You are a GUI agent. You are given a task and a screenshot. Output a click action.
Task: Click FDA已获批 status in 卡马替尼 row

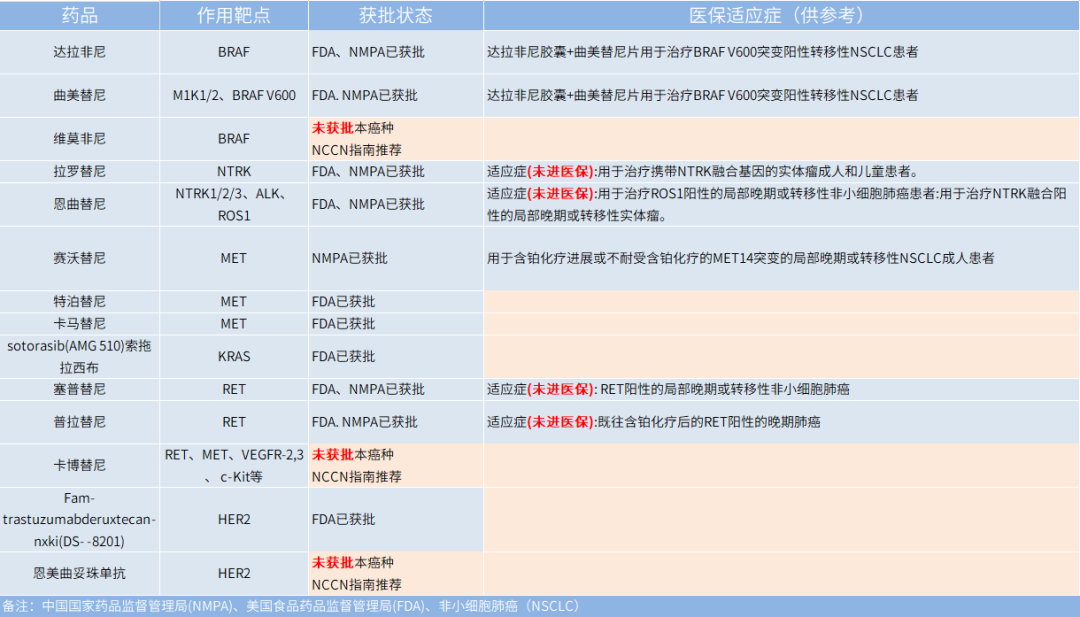(x=343, y=324)
